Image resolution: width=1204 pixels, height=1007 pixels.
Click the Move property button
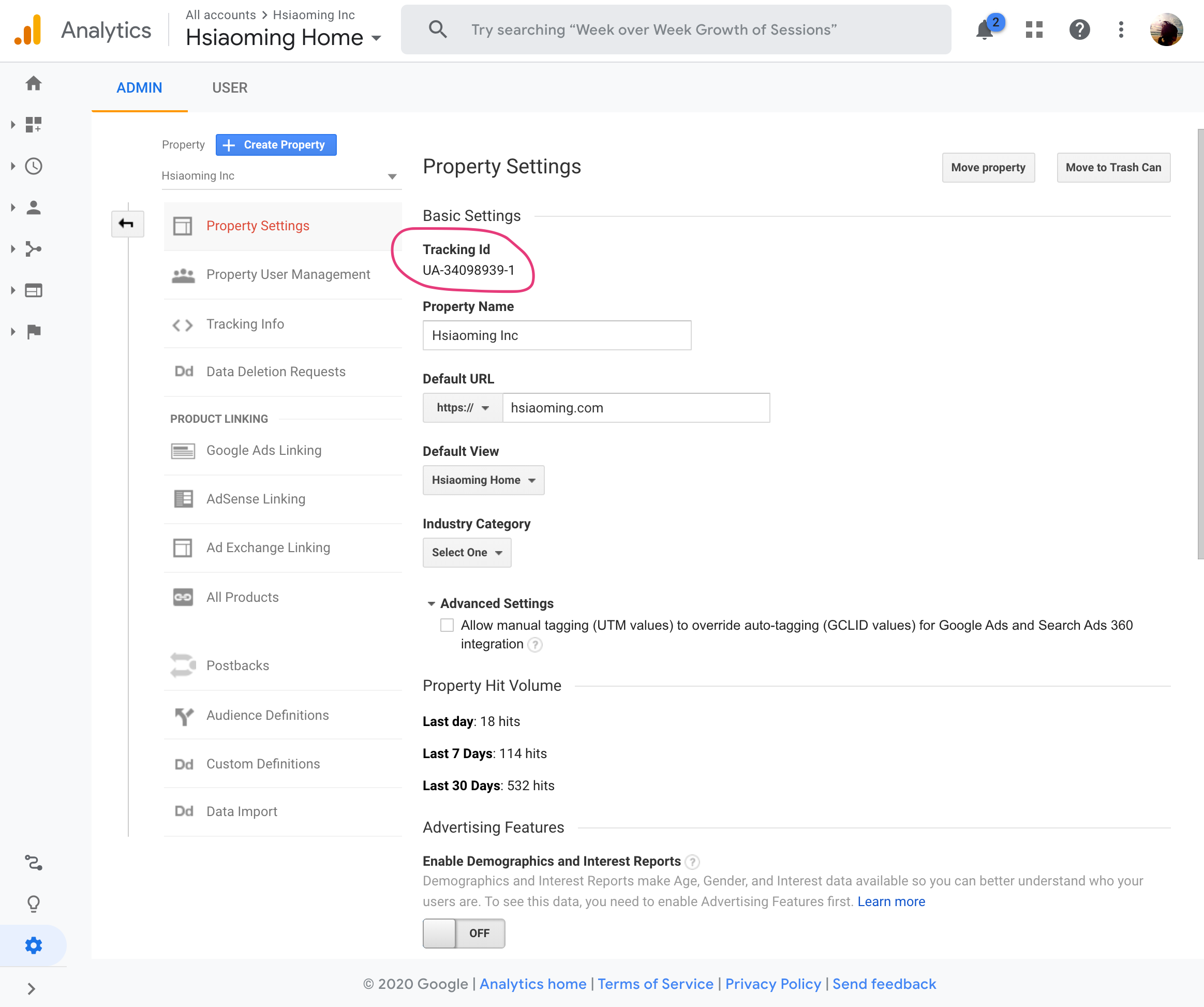[988, 168]
